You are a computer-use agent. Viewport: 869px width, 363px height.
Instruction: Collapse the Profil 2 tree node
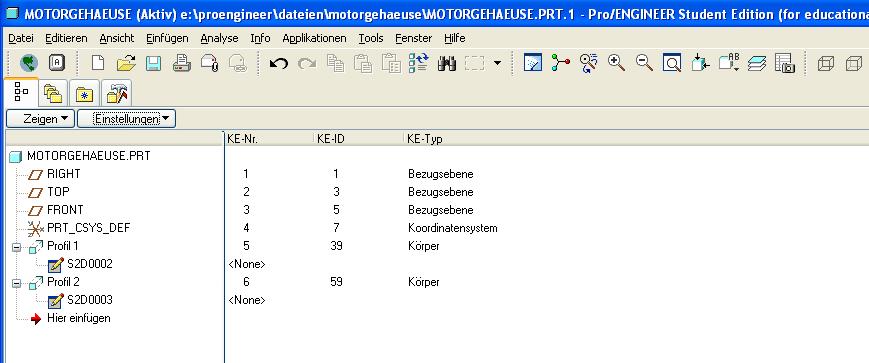17,283
